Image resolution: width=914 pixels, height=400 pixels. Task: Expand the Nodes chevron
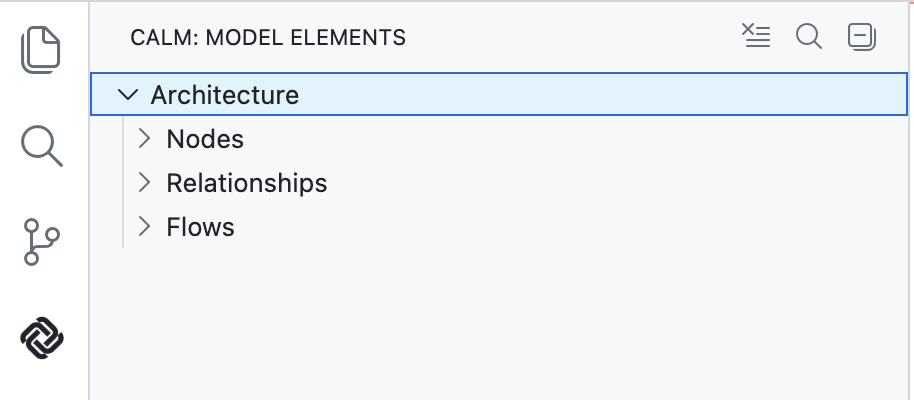click(144, 138)
